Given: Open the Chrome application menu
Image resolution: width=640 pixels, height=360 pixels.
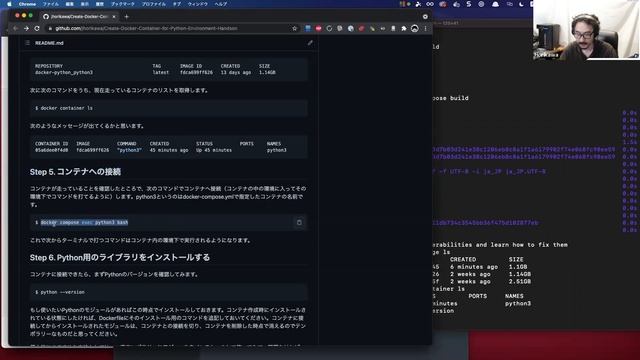Looking at the screenshot, I should [x=27, y=4].
